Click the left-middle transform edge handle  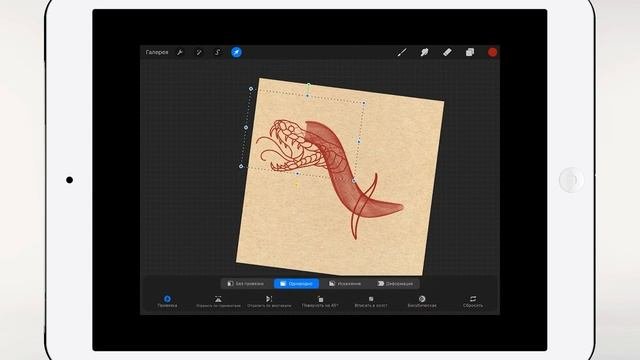click(246, 127)
